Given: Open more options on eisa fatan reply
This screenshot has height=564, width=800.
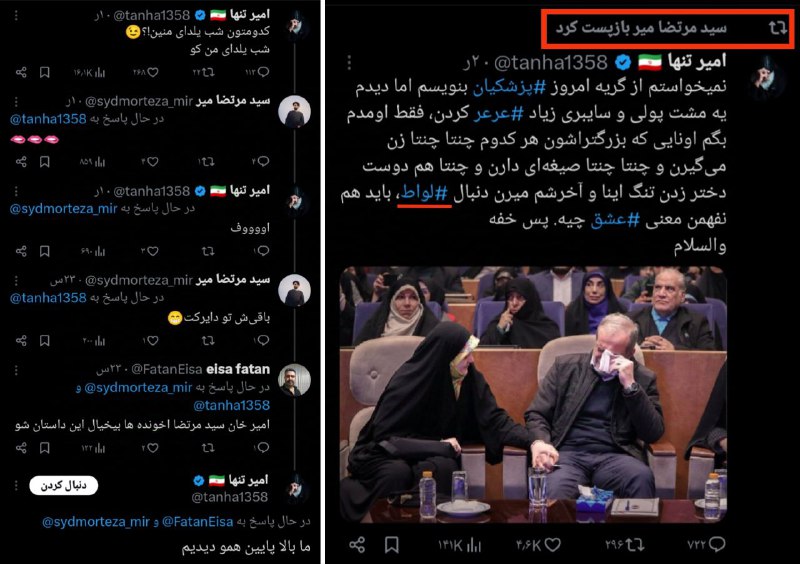Looking at the screenshot, I should tap(16, 370).
